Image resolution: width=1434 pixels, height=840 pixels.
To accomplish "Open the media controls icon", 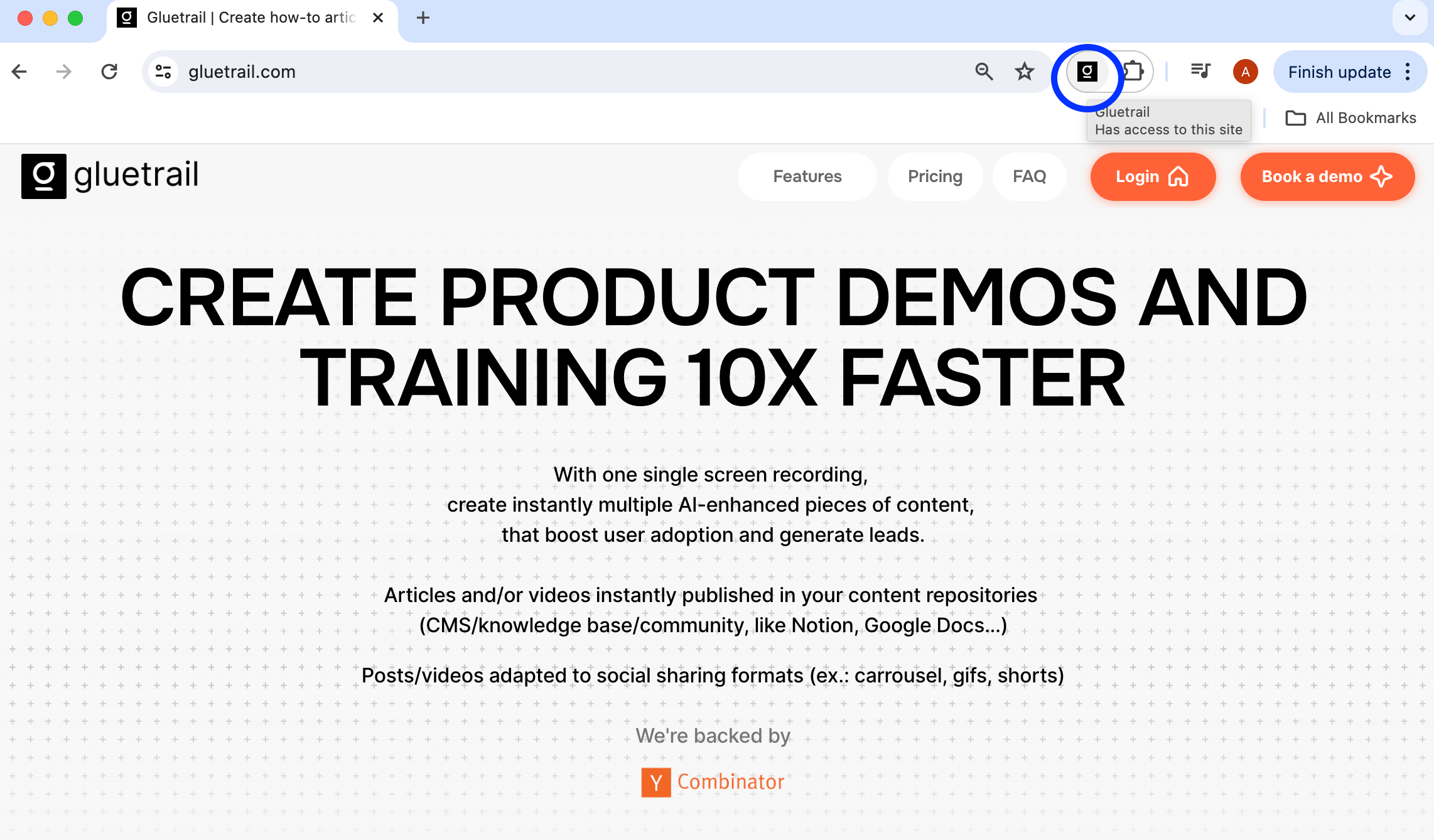I will pyautogui.click(x=1200, y=72).
